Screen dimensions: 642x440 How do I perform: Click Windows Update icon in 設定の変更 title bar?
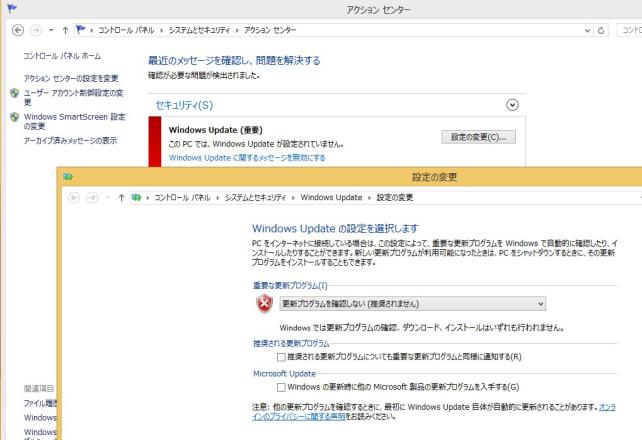coord(68,177)
